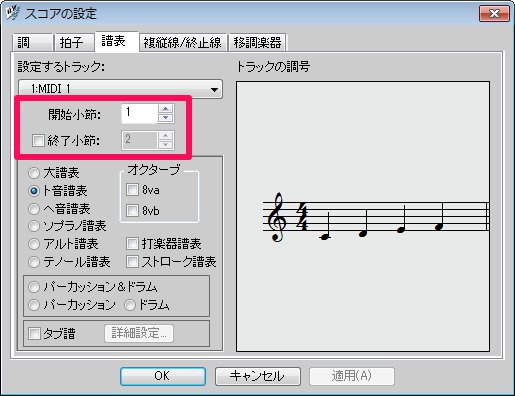
Task: Choose the ヘ音譜表 option
Action: pyautogui.click(x=34, y=209)
